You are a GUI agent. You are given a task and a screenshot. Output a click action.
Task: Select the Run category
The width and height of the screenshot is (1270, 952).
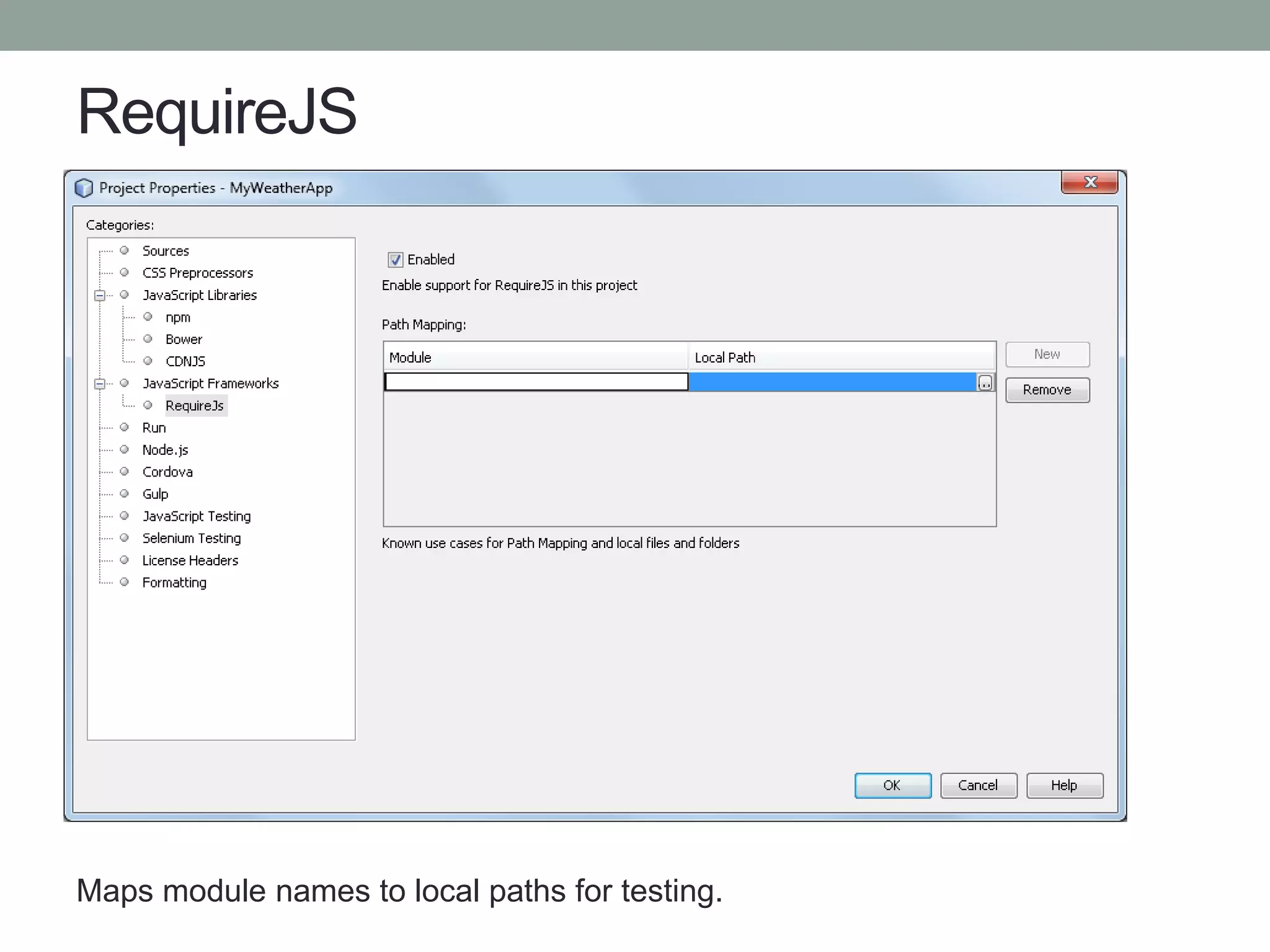(154, 428)
